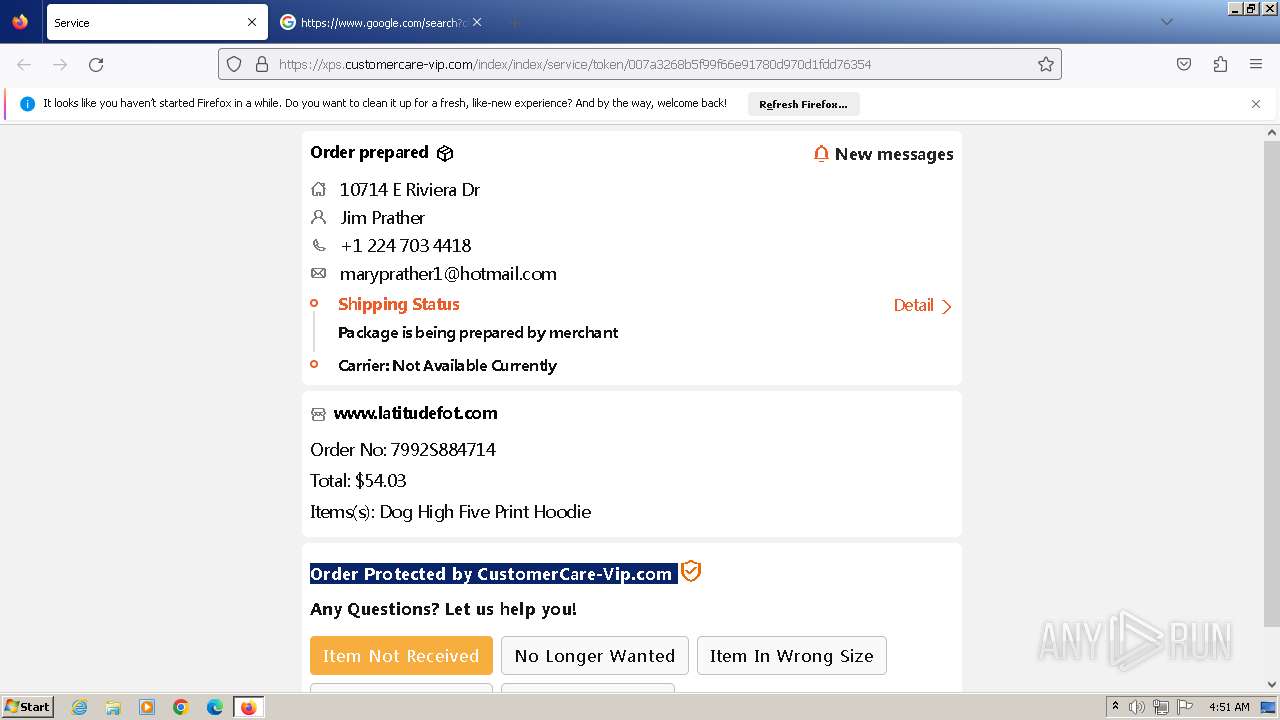Choose the No Longer Wanted option
1280x720 pixels.
[x=594, y=656]
